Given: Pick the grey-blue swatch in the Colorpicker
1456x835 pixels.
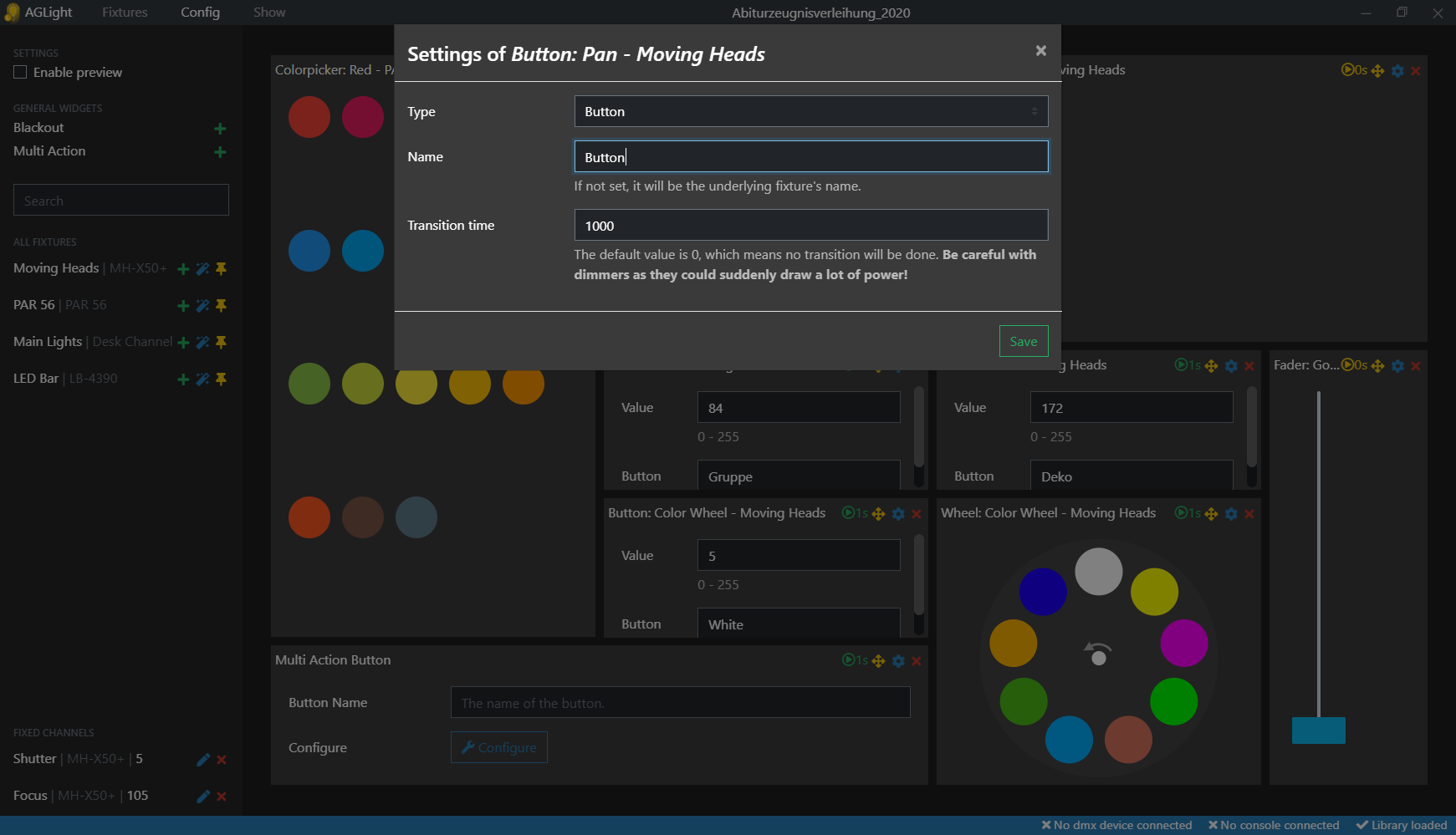Looking at the screenshot, I should [416, 517].
